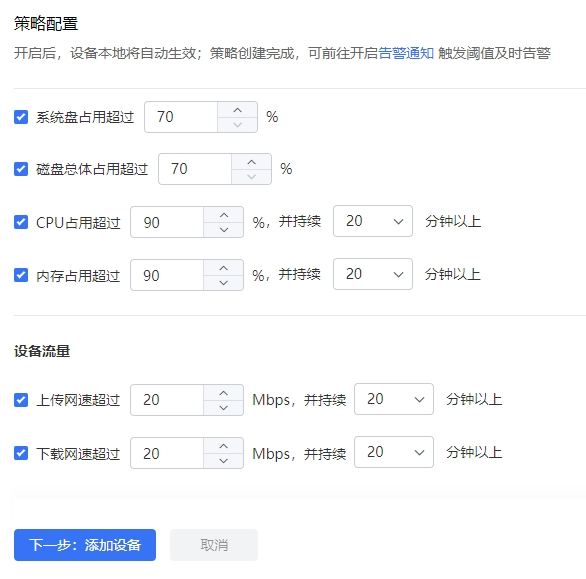The image size is (586, 579).
Task: Toggle the CPU占用超过 checkbox
Action: click(x=21, y=222)
